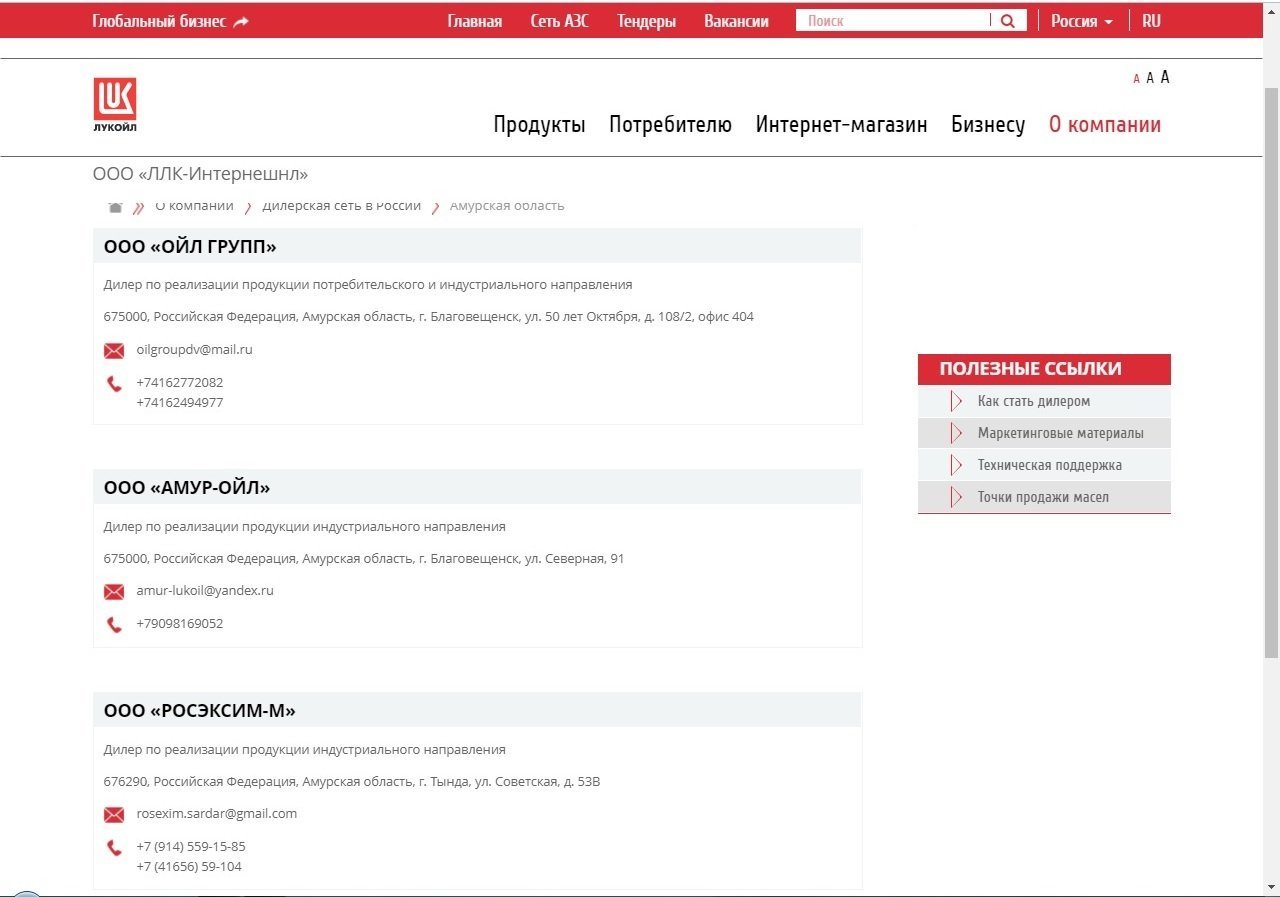This screenshot has height=897, width=1280.
Task: Switch language via the RU selector
Action: [x=1151, y=21]
